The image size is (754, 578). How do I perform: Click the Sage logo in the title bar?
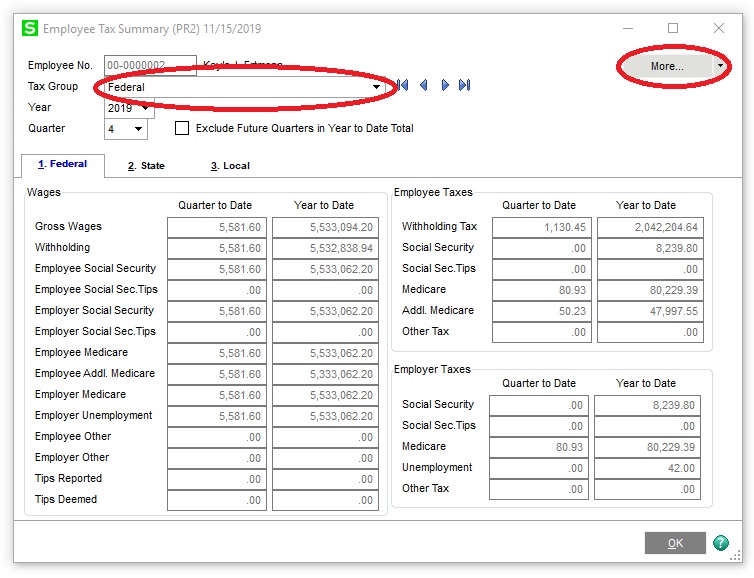[30, 28]
